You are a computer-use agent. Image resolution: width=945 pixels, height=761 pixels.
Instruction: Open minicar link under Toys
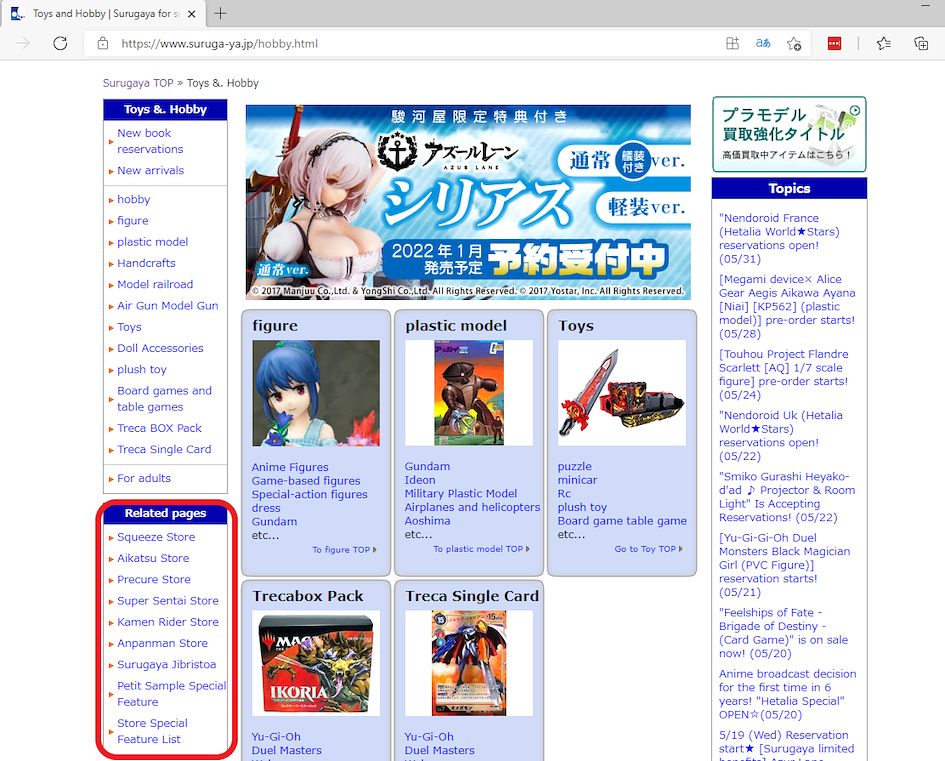[x=577, y=480]
